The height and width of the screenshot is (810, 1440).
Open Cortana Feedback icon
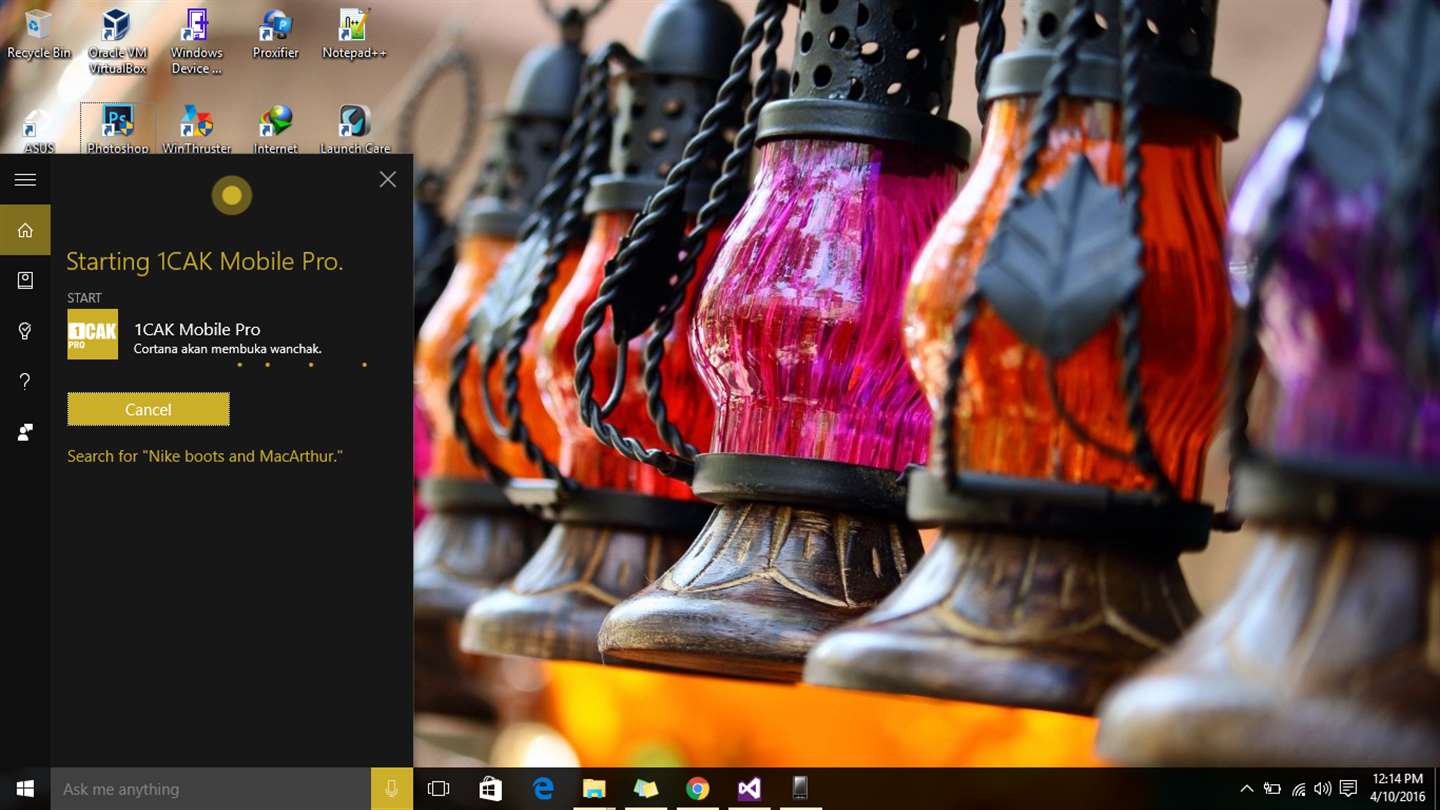pos(25,432)
